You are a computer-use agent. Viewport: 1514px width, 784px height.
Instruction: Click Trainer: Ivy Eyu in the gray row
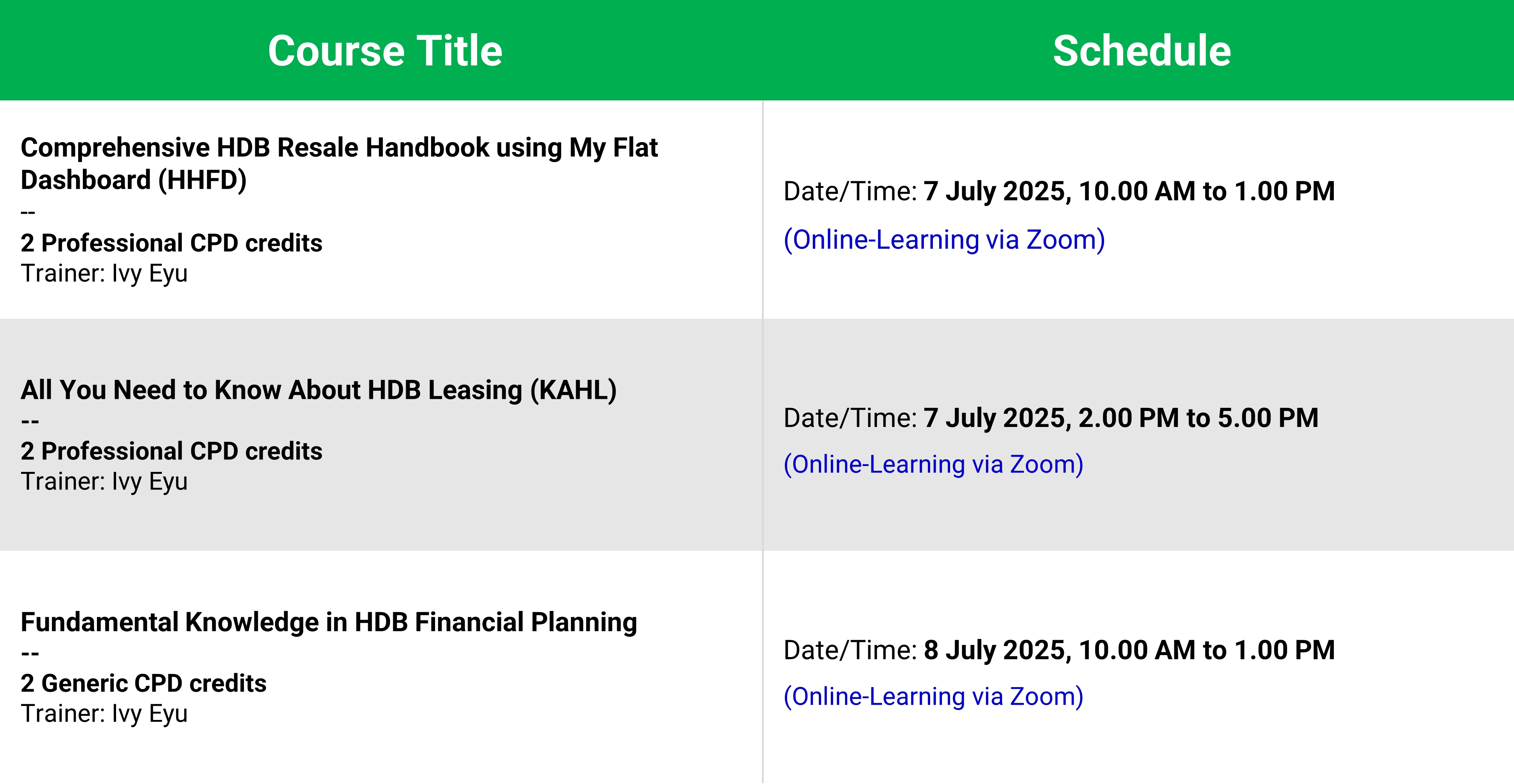pos(104,482)
